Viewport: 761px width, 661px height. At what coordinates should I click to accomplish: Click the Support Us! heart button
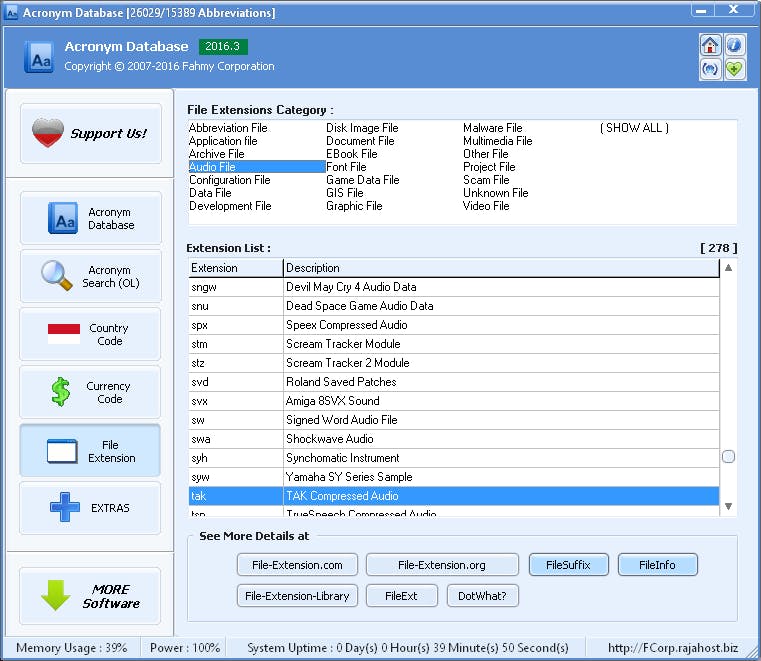click(x=91, y=133)
